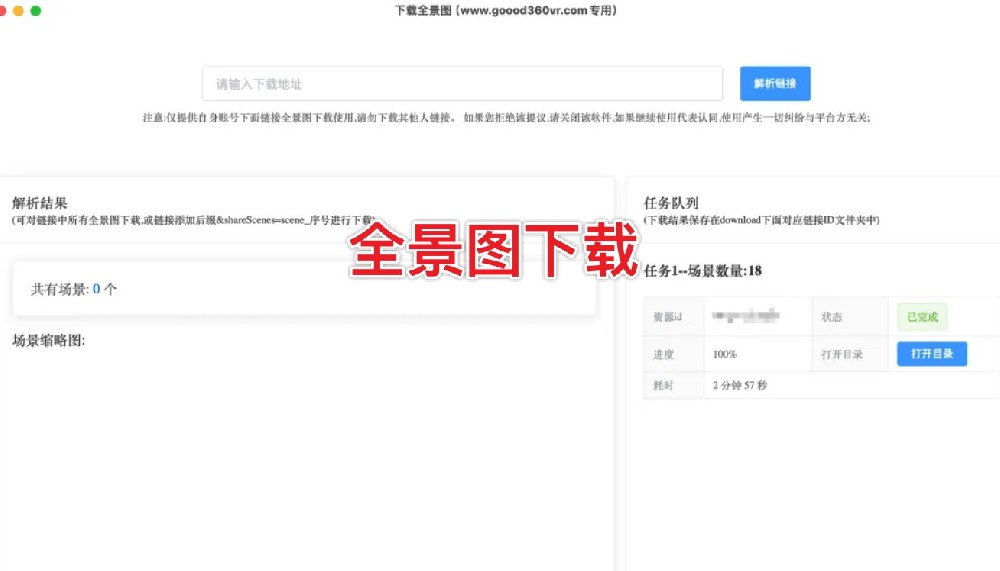Minimize the window using yellow button
Screen dimensions: 1000x571
click(18, 10)
